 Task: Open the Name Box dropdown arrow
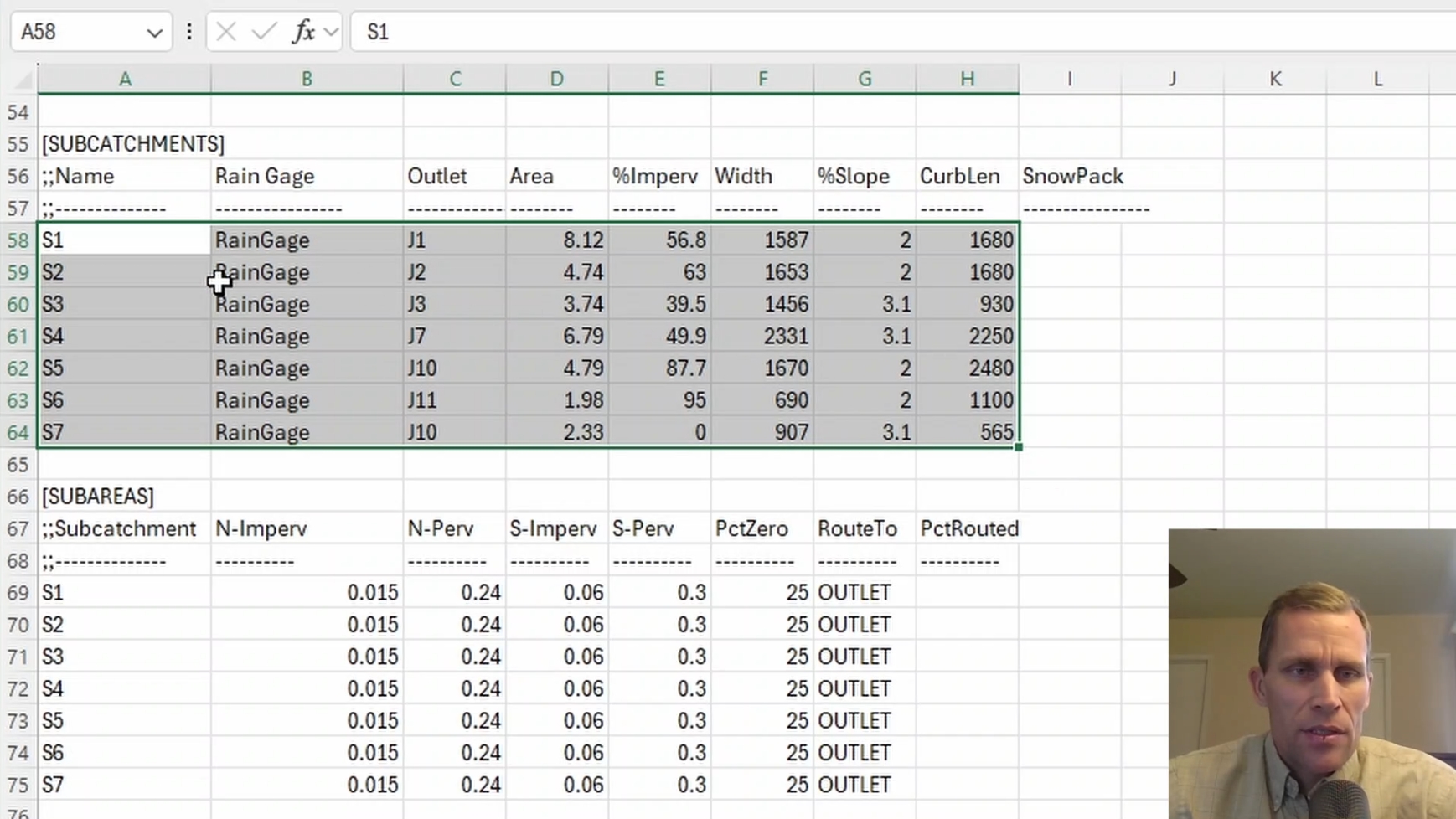click(x=154, y=33)
